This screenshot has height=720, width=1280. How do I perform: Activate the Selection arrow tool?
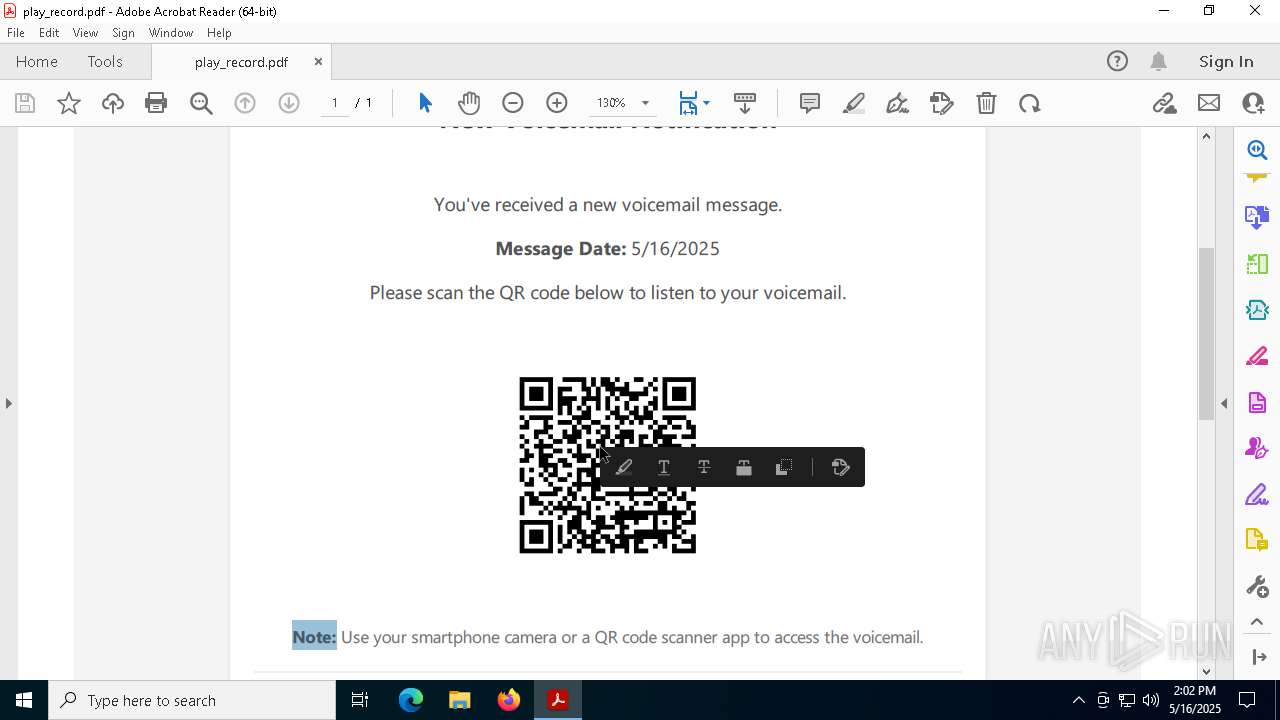click(425, 103)
